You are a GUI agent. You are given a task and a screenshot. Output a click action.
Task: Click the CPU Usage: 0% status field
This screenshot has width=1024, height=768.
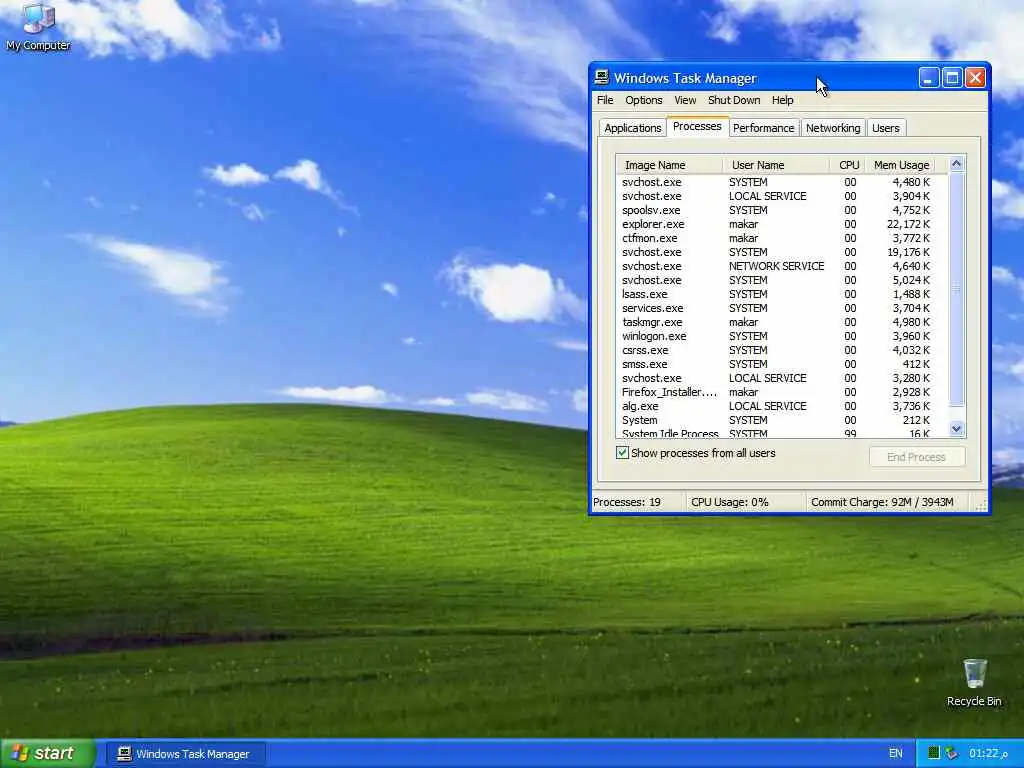point(744,502)
